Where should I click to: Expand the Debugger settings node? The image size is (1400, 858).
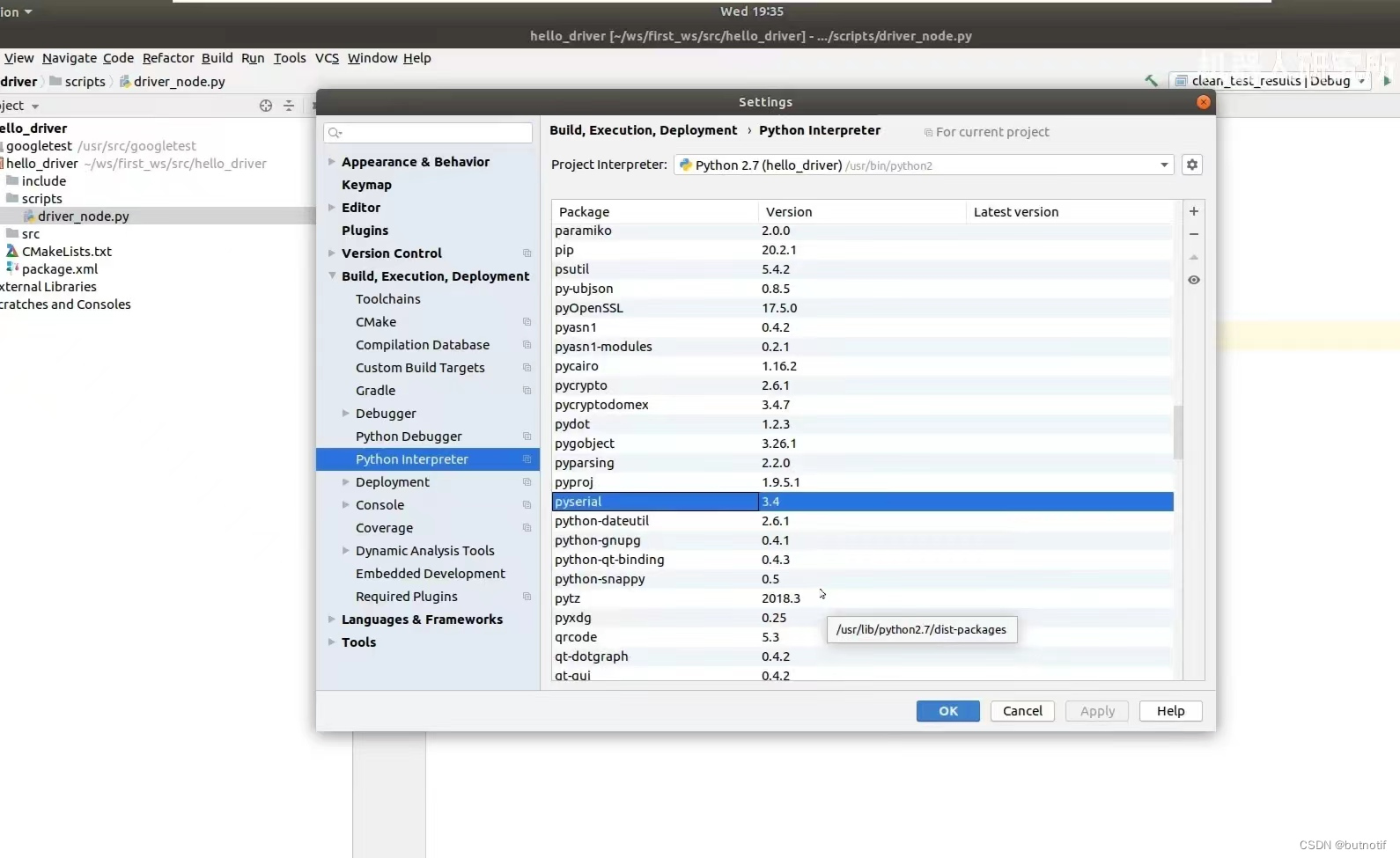pos(346,414)
